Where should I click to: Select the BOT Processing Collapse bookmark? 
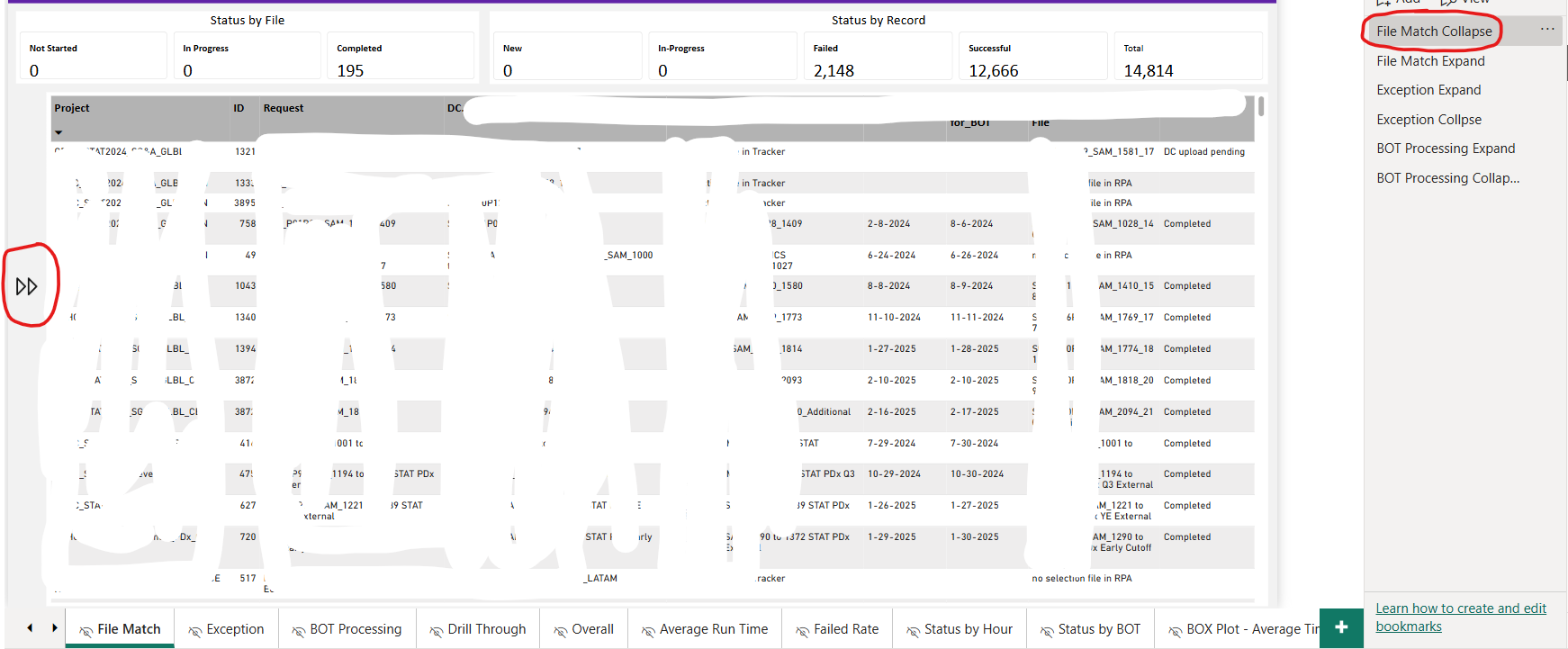[x=1447, y=178]
